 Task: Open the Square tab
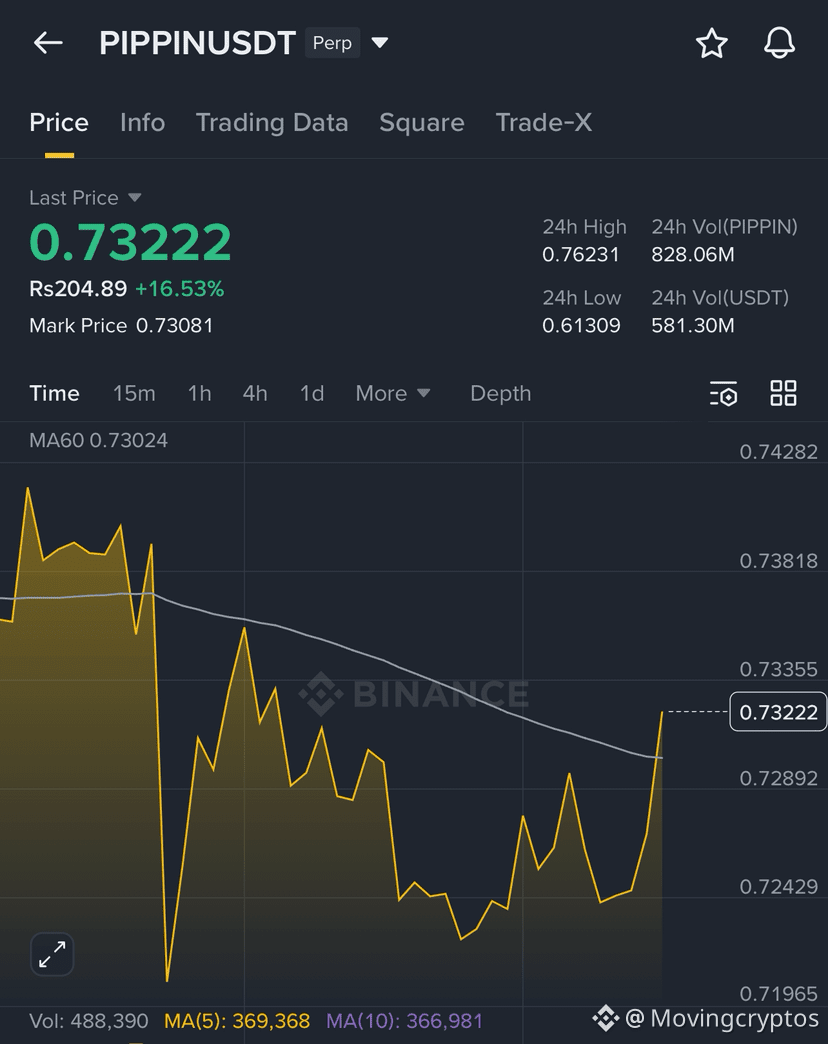coord(422,123)
